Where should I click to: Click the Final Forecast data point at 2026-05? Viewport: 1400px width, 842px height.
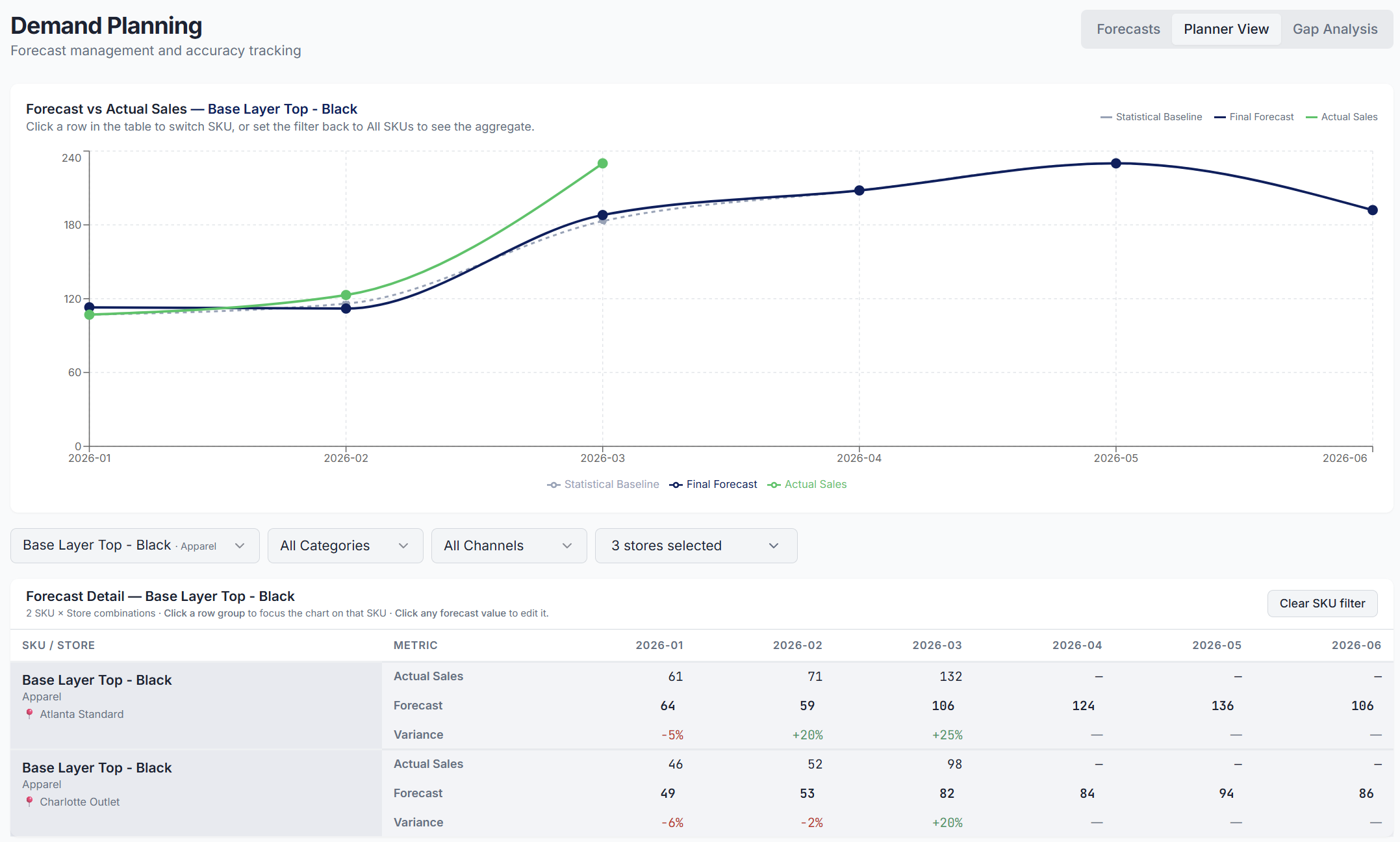(1115, 163)
